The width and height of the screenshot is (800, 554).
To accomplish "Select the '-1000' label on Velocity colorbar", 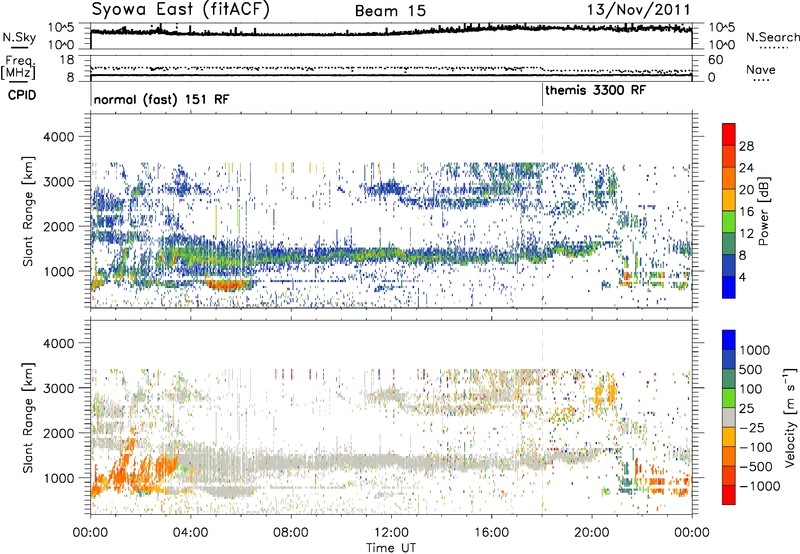I will pos(759,486).
